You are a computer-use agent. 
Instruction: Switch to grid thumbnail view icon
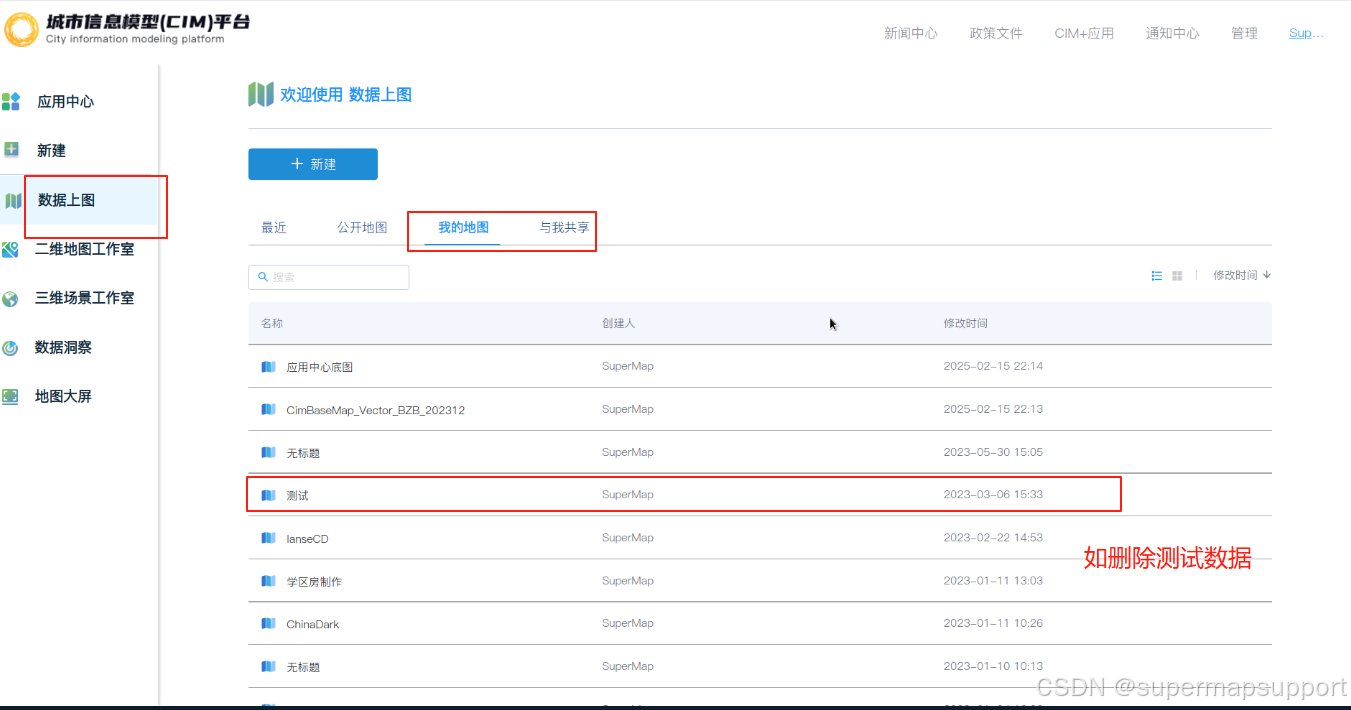[x=1177, y=276]
